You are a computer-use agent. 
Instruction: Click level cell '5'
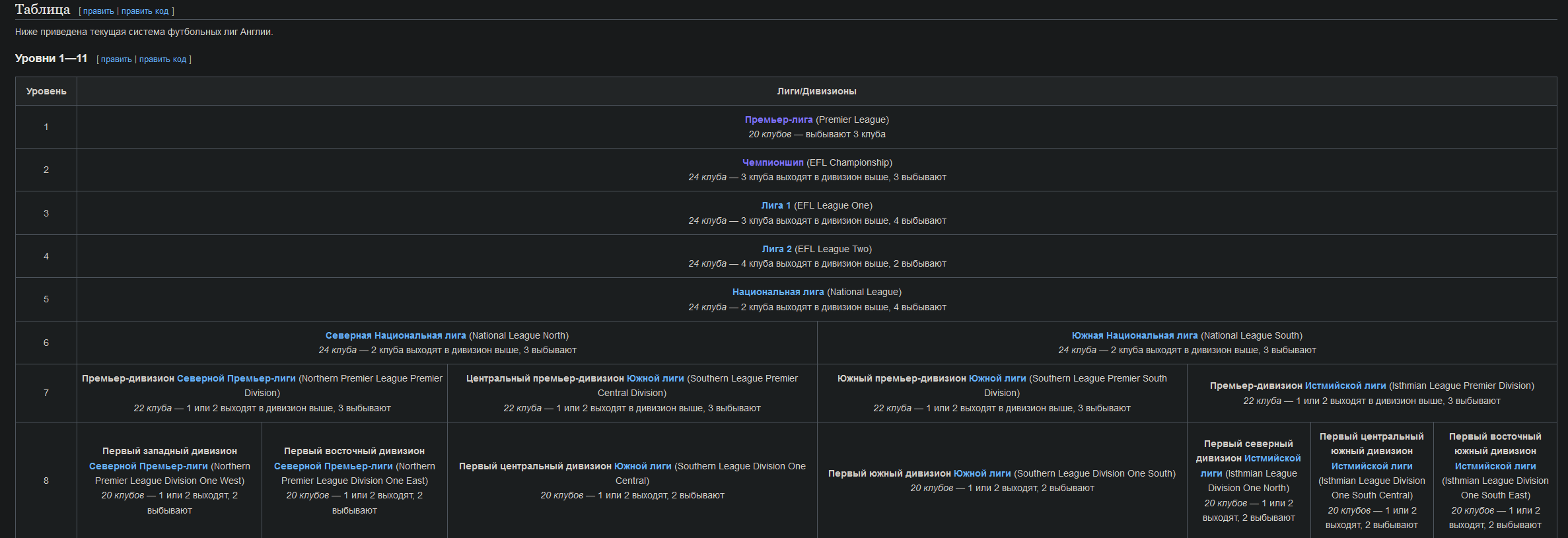[x=46, y=299]
